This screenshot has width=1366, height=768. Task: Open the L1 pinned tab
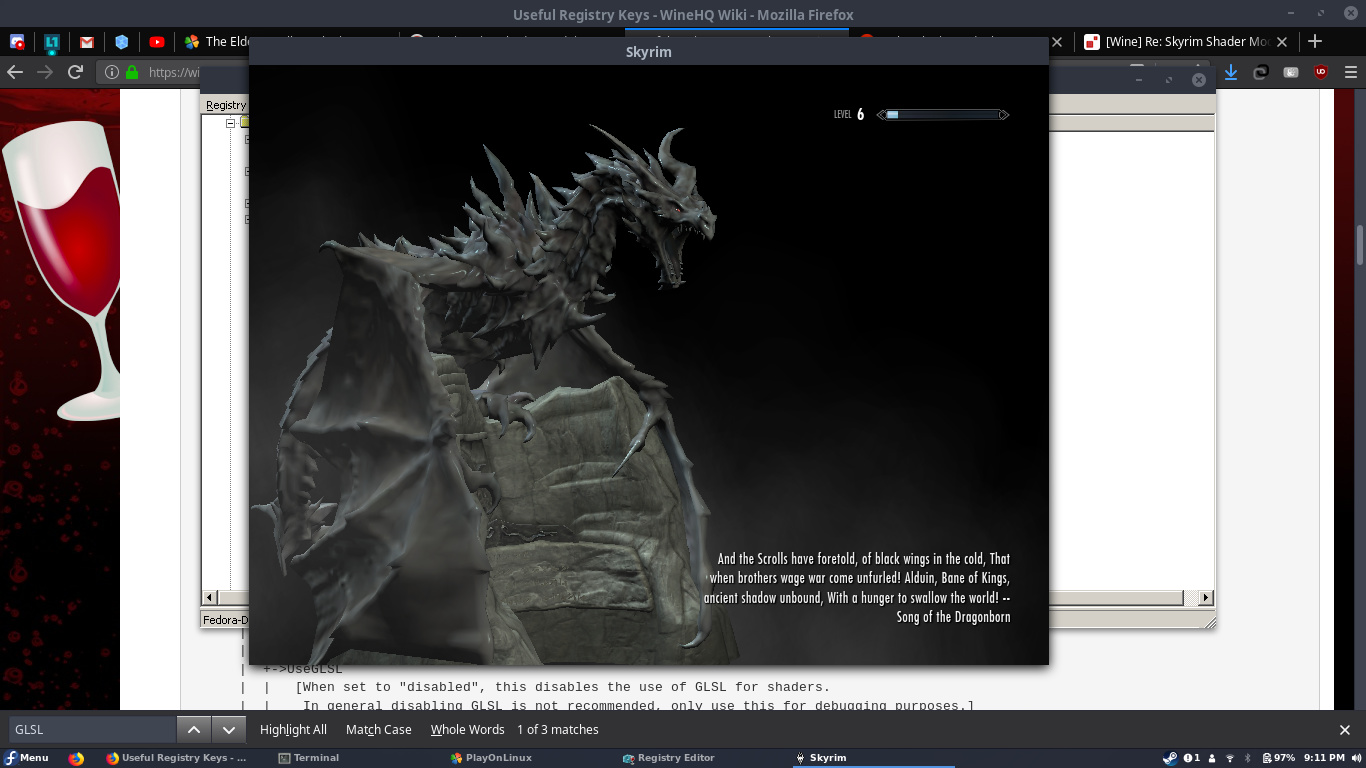pyautogui.click(x=52, y=42)
